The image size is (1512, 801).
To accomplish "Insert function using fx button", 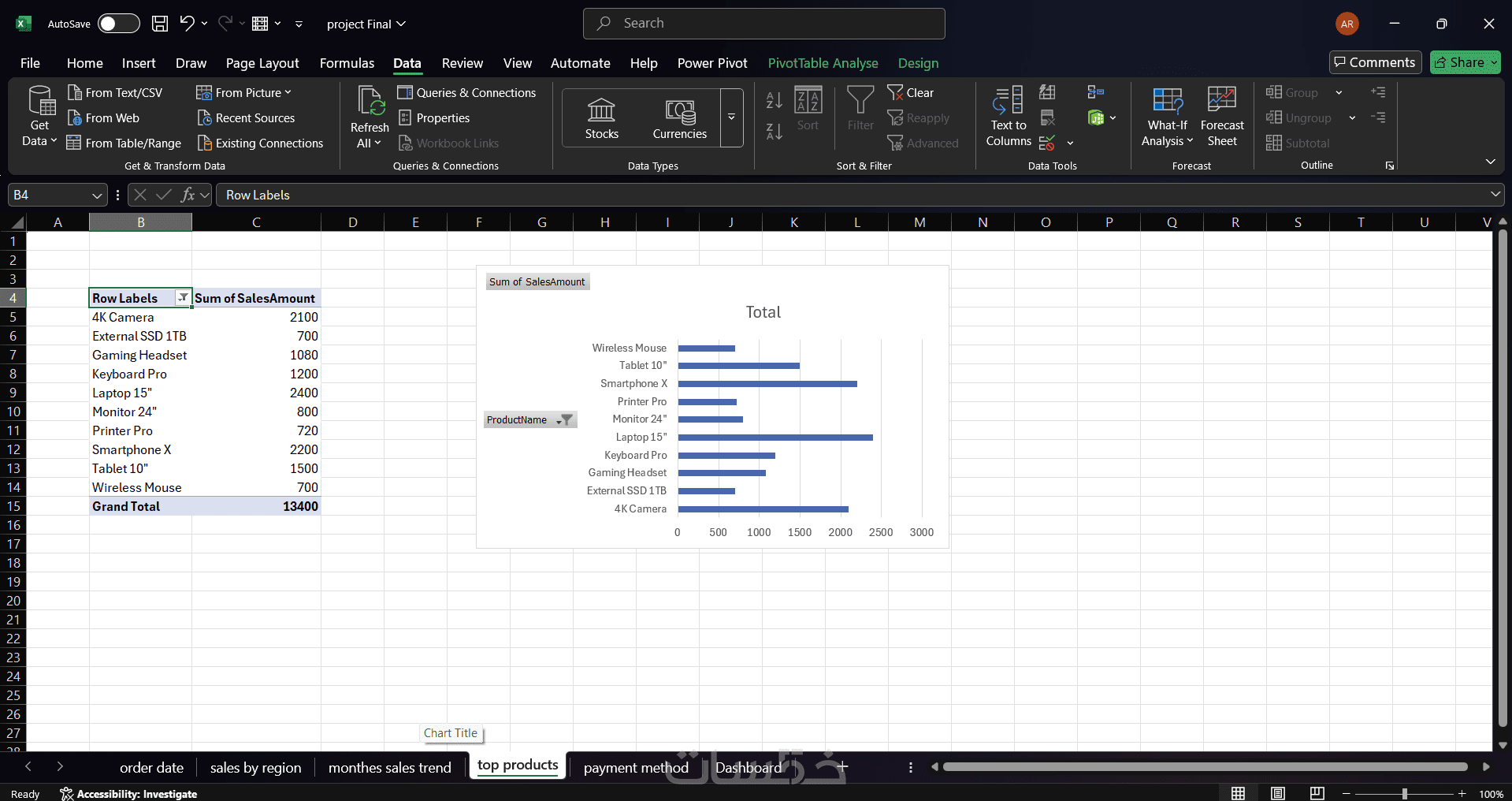I will [x=188, y=195].
